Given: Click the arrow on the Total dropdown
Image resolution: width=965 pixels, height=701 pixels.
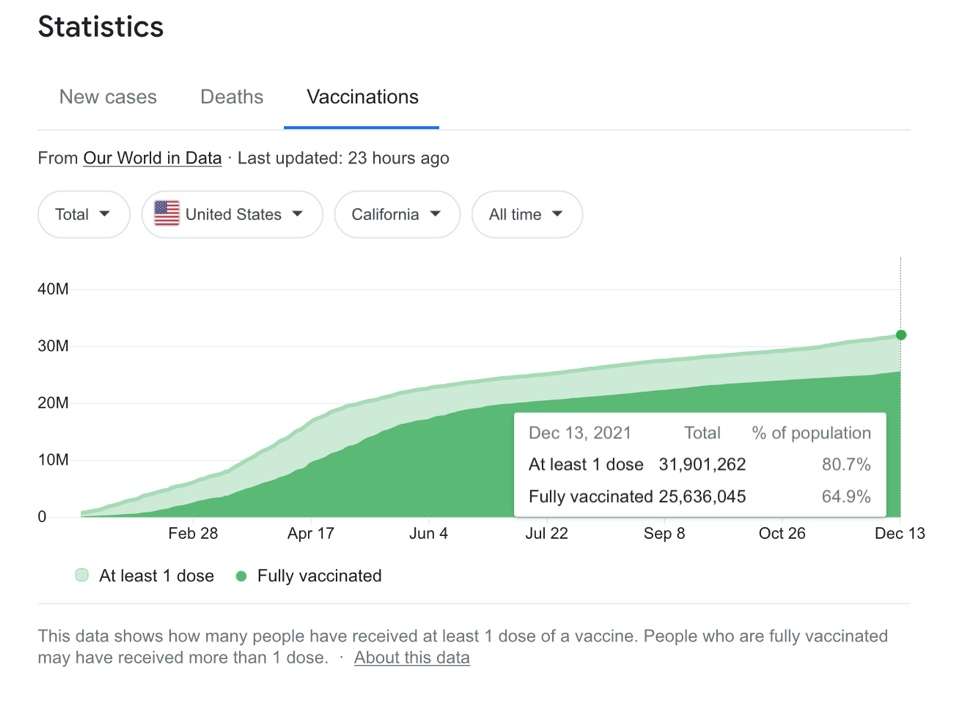Looking at the screenshot, I should [105, 214].
